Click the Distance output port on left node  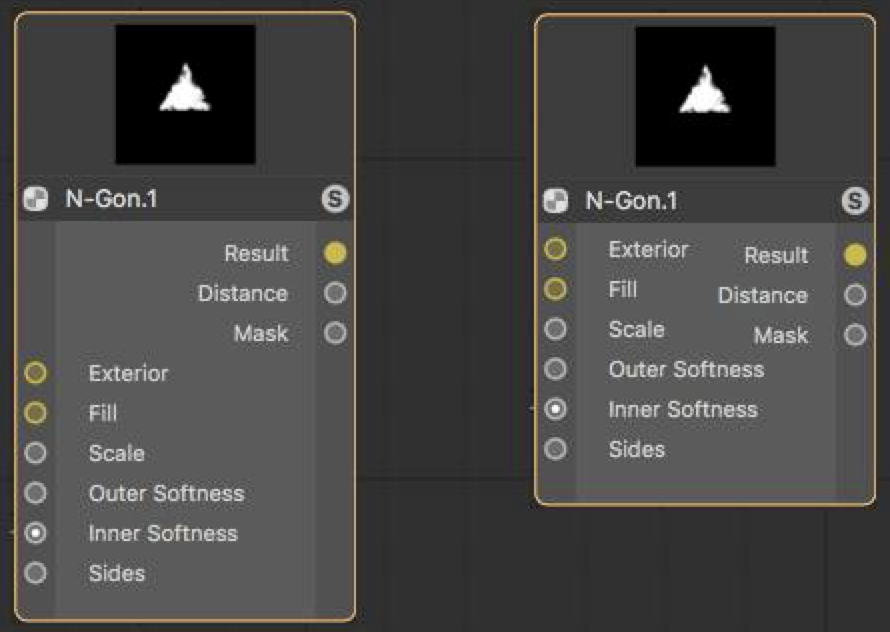pos(335,293)
